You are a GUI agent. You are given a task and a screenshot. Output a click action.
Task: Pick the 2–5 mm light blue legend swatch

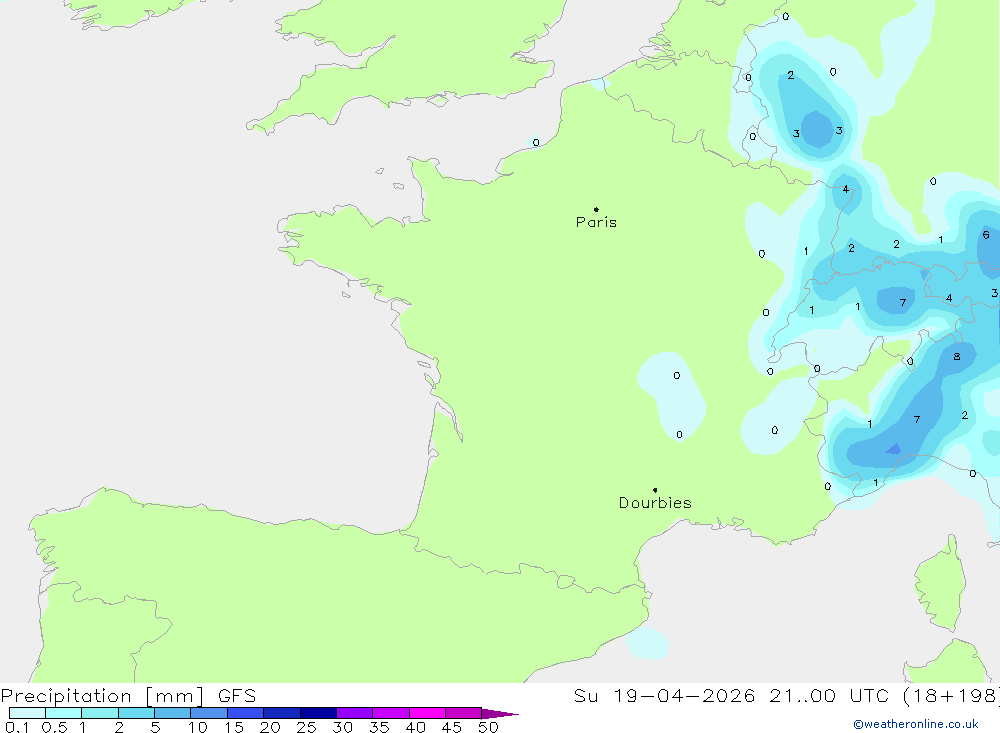click(136, 713)
